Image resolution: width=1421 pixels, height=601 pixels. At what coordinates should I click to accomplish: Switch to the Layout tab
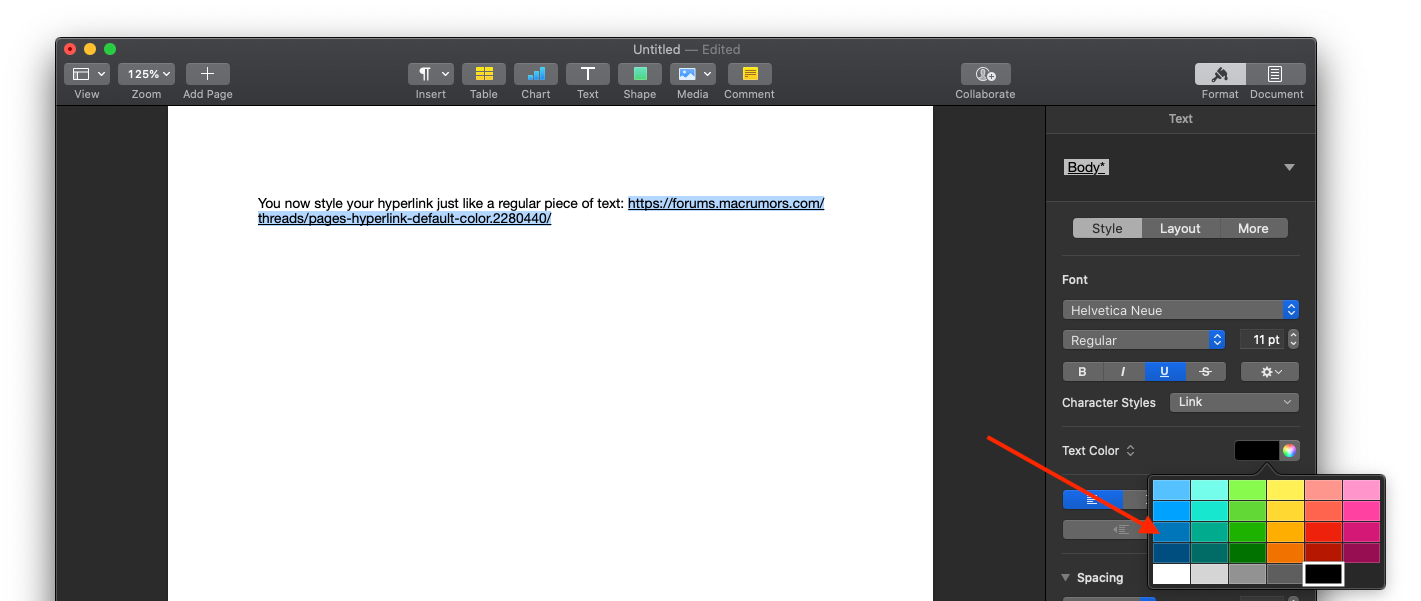[x=1180, y=228]
